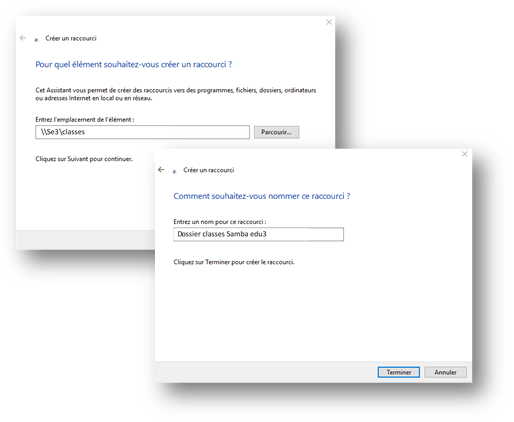This screenshot has height=422, width=514.
Task: Close the rear "Créer un raccourci" dialog
Action: 329,22
